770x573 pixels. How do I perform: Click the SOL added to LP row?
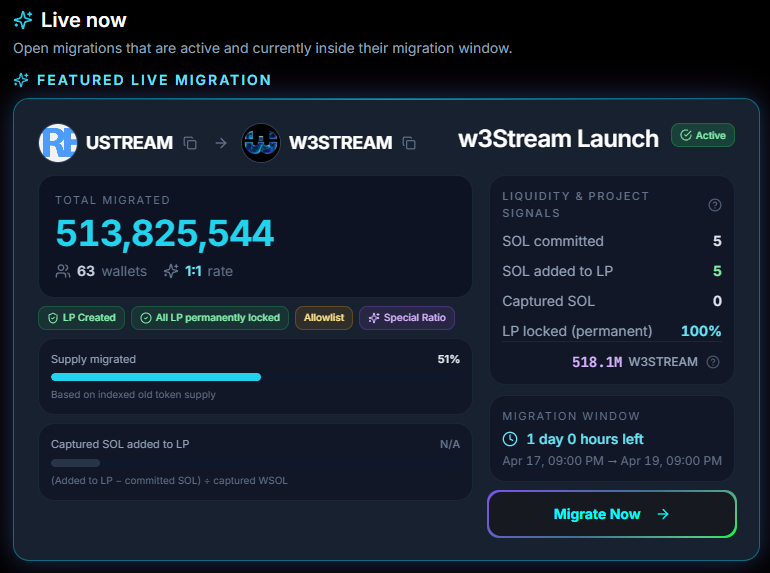click(612, 271)
